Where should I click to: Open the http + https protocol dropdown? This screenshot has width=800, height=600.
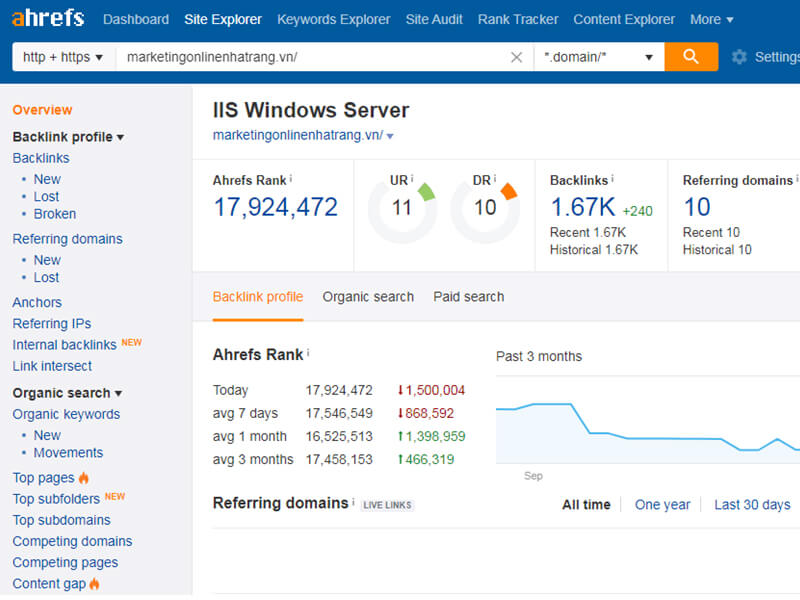coord(64,57)
